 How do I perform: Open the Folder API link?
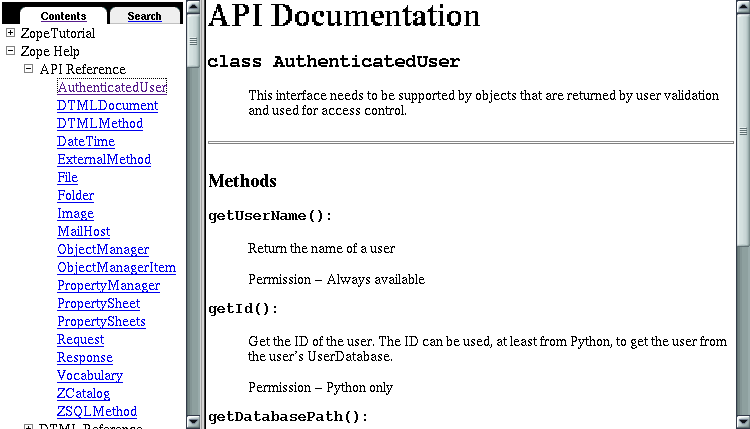tap(75, 196)
